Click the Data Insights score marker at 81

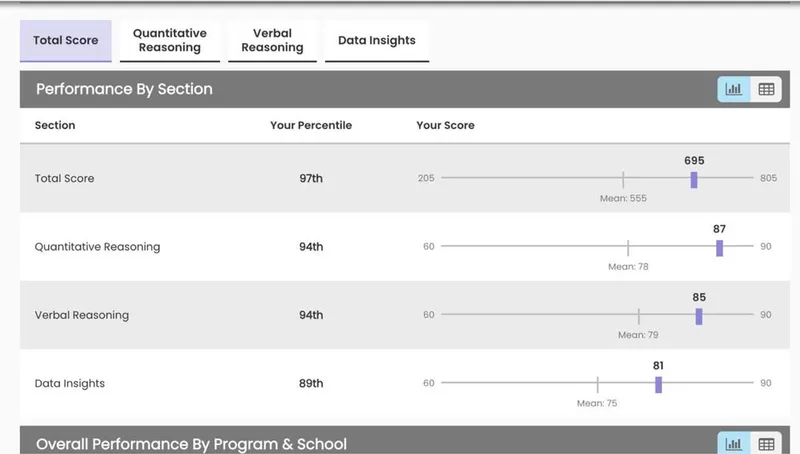tap(659, 385)
